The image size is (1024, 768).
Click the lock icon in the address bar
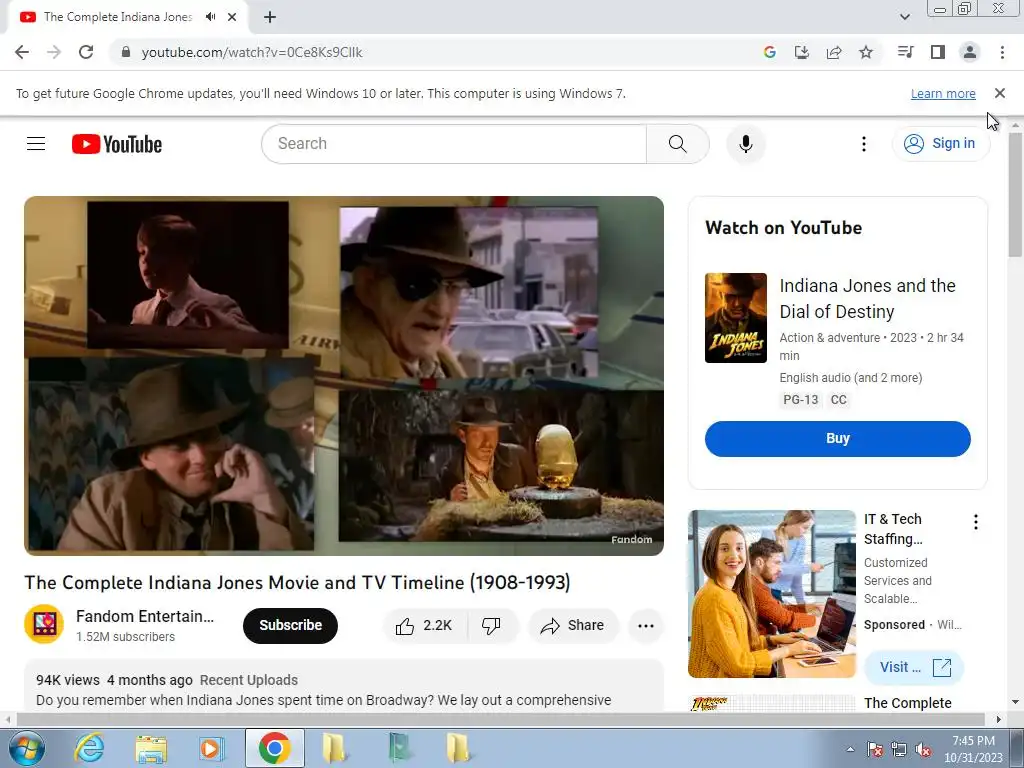click(x=126, y=52)
